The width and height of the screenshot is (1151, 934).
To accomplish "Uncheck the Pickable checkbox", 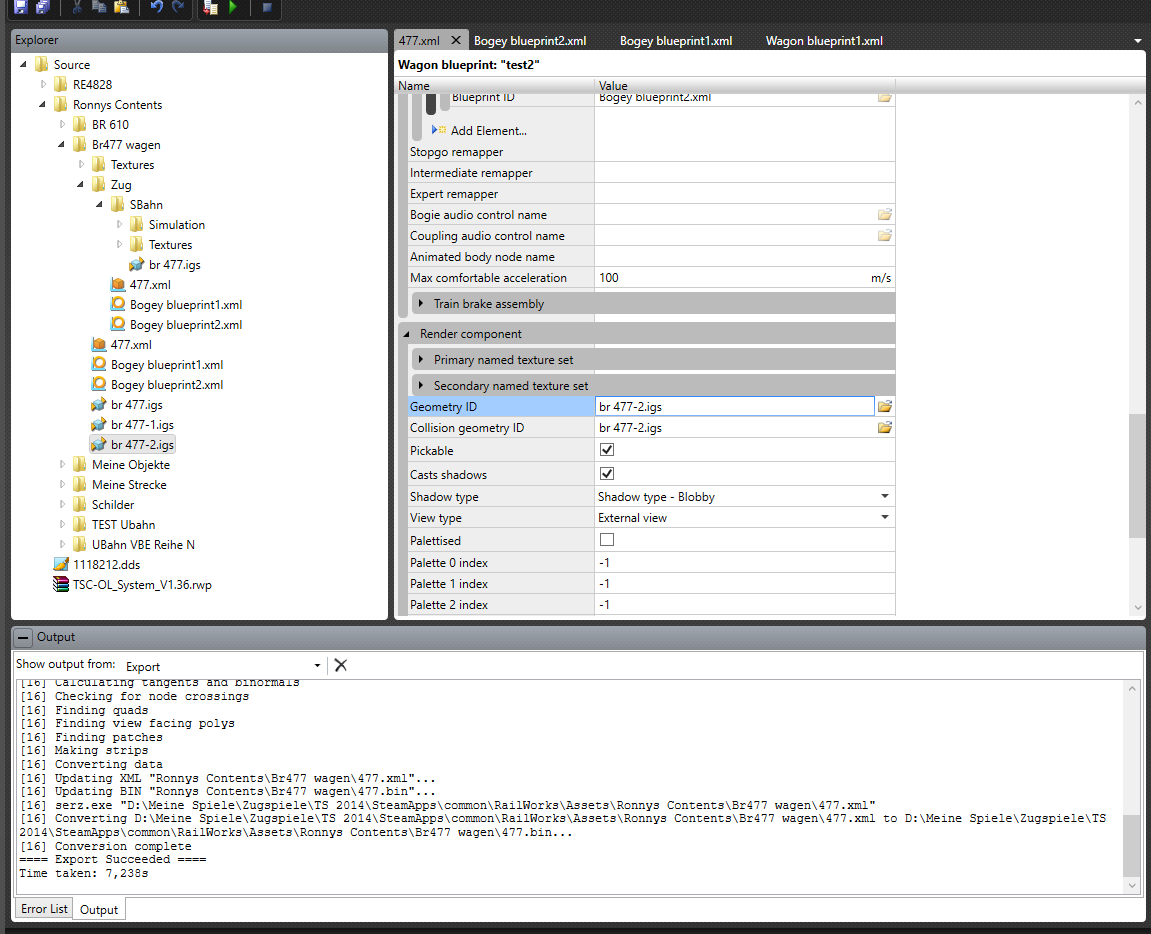I will [x=607, y=451].
